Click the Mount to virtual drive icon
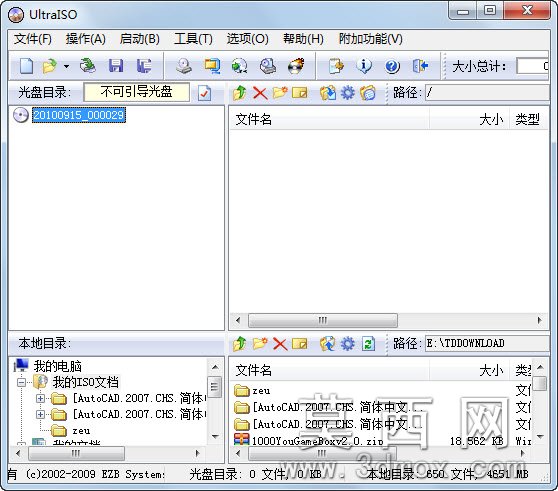Image resolution: width=558 pixels, height=491 pixels. (240, 66)
